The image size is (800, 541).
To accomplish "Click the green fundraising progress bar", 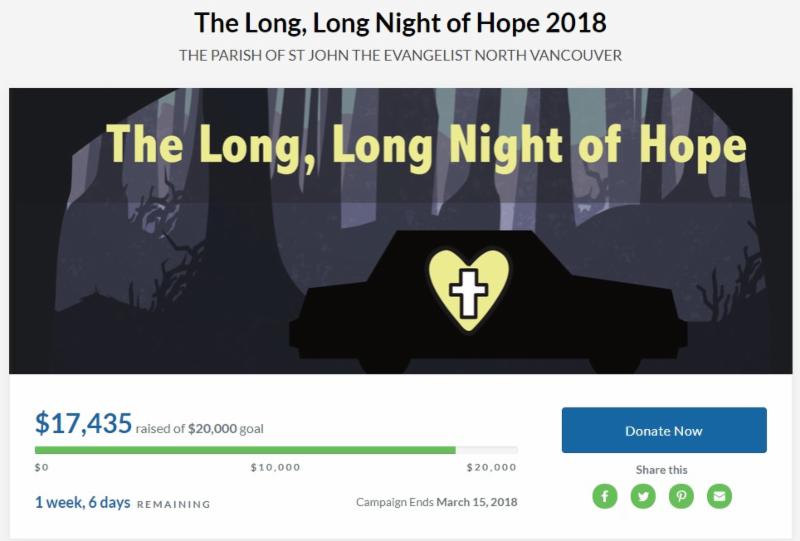I will coord(245,450).
